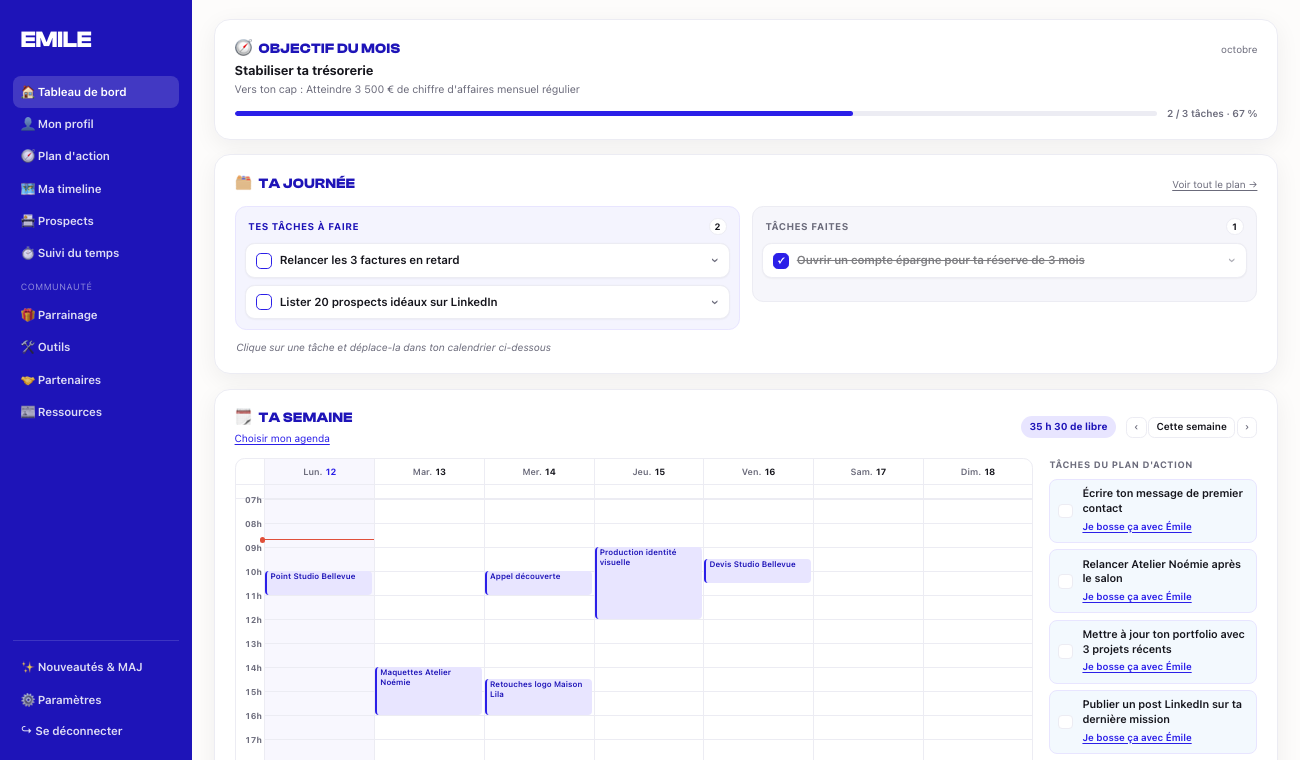
Task: Tick the Relancer Atelier Noémie checkbox
Action: pos(1066,581)
